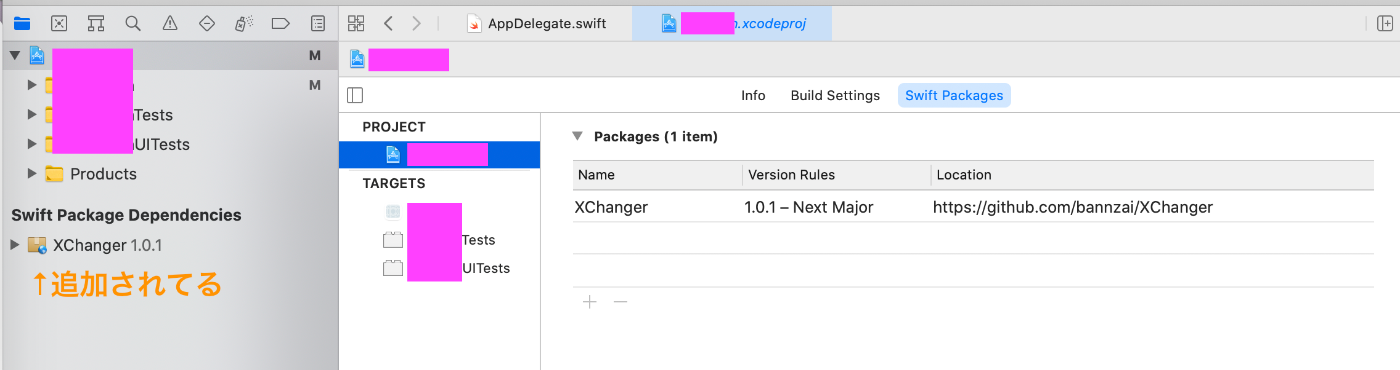Expand the XChanger 1.0.1 package dependency
Screen dimensions: 1400x370
click(x=14, y=245)
